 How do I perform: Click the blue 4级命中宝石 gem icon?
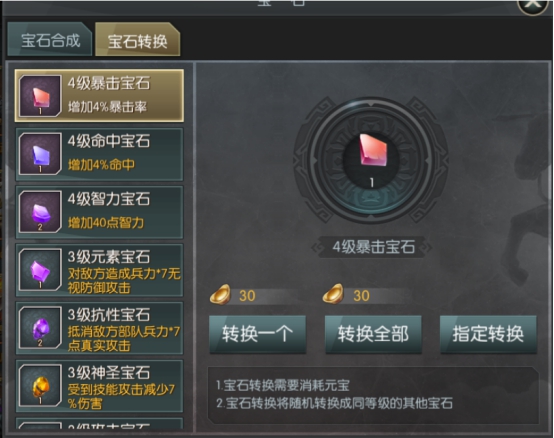[40, 154]
